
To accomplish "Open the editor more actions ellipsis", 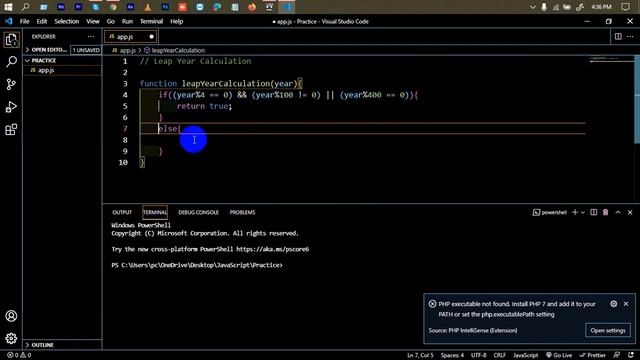I will (630, 37).
